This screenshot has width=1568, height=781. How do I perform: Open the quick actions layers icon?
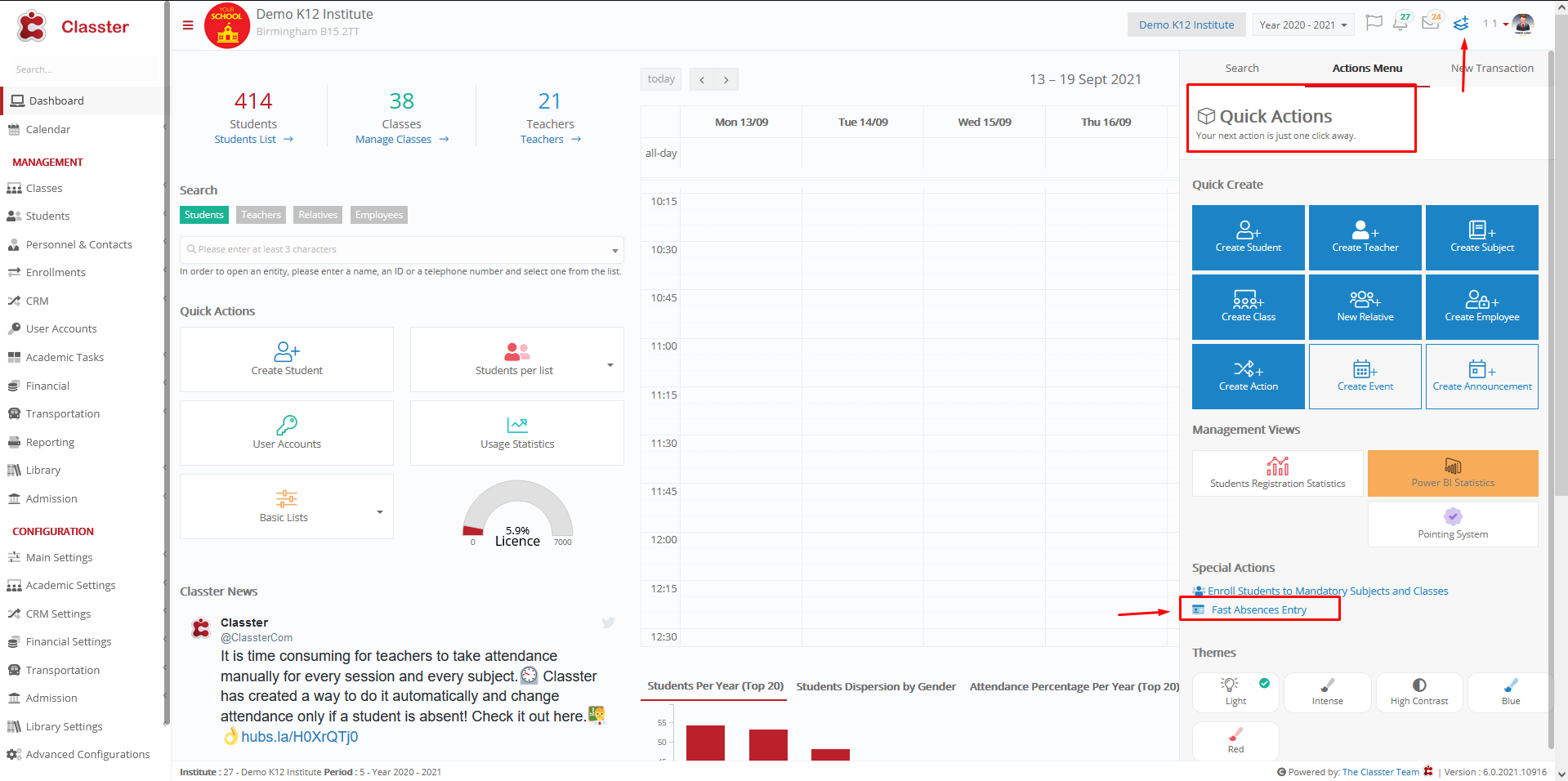(x=1461, y=24)
